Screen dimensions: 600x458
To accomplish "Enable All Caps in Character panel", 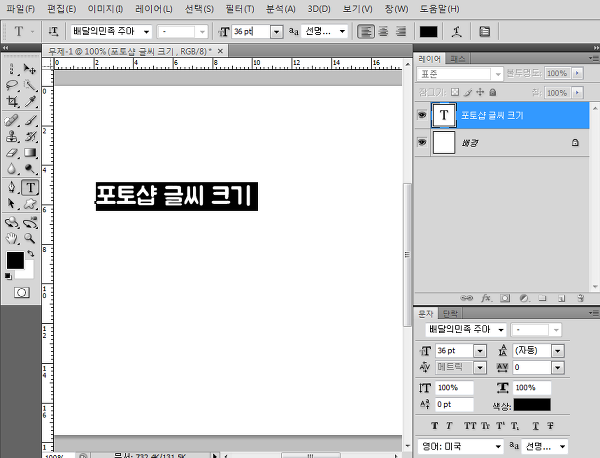I will (470, 425).
